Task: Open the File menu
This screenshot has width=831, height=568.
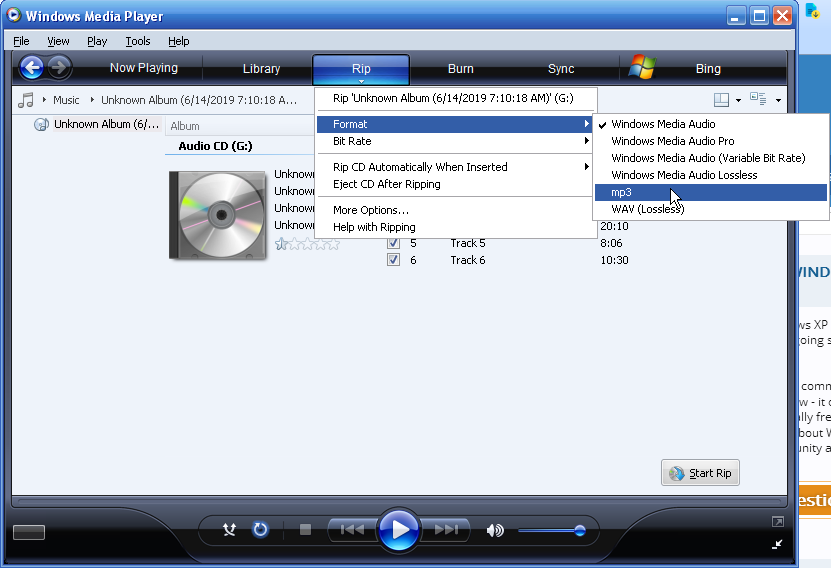Action: pyautogui.click(x=21, y=41)
